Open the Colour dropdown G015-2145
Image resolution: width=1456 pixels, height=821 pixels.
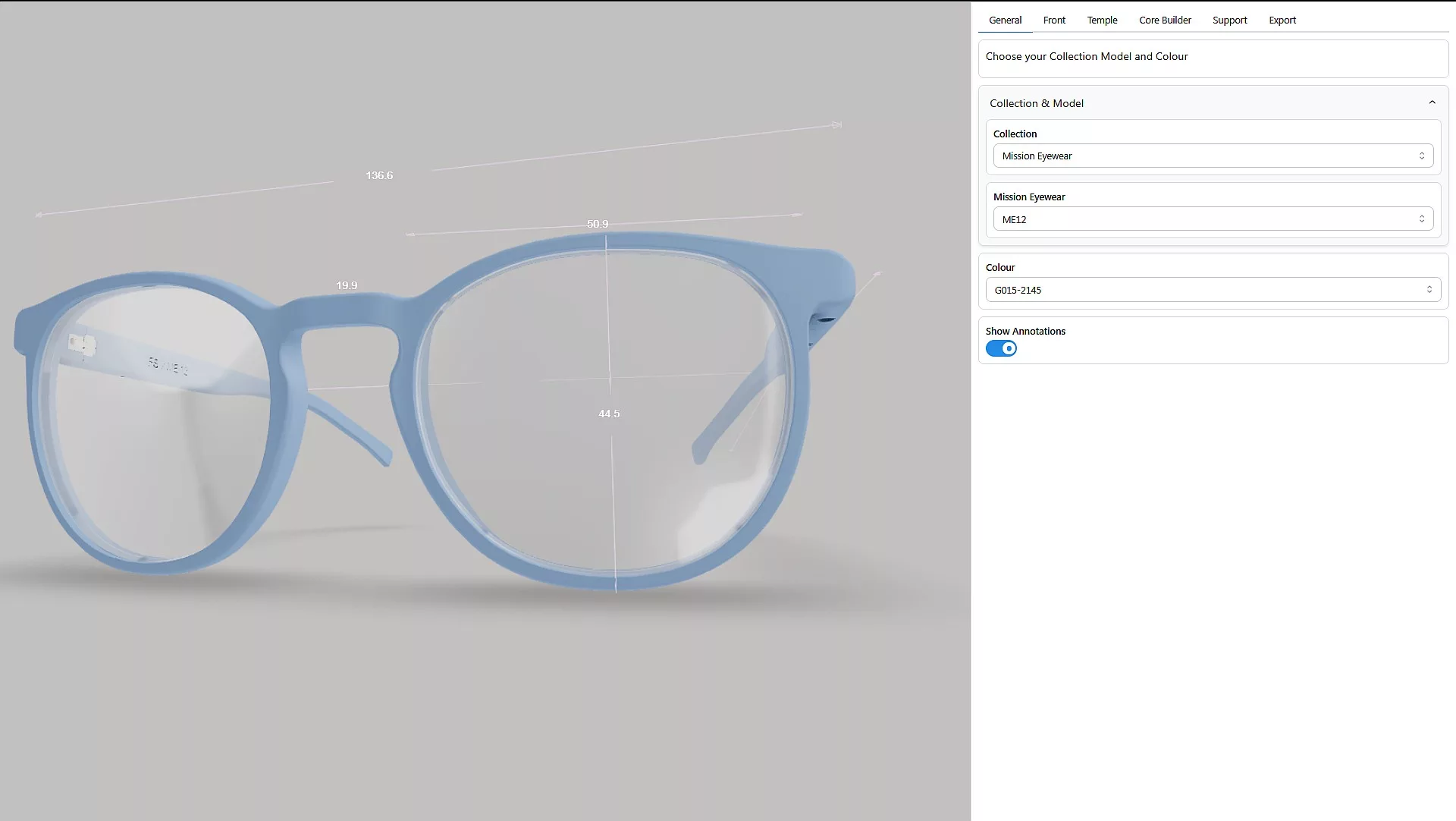[1212, 290]
